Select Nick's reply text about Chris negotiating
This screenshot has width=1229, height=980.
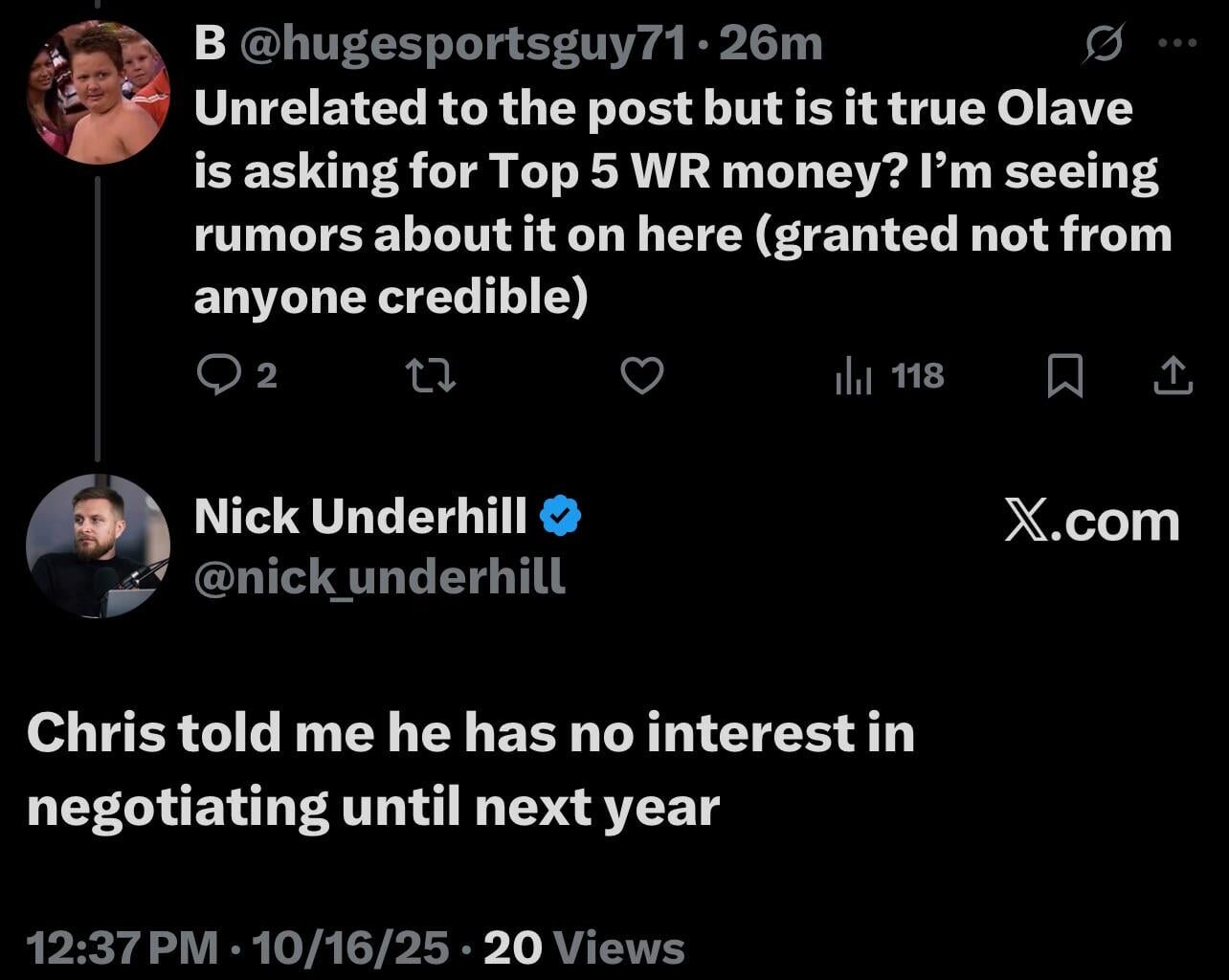coord(469,770)
